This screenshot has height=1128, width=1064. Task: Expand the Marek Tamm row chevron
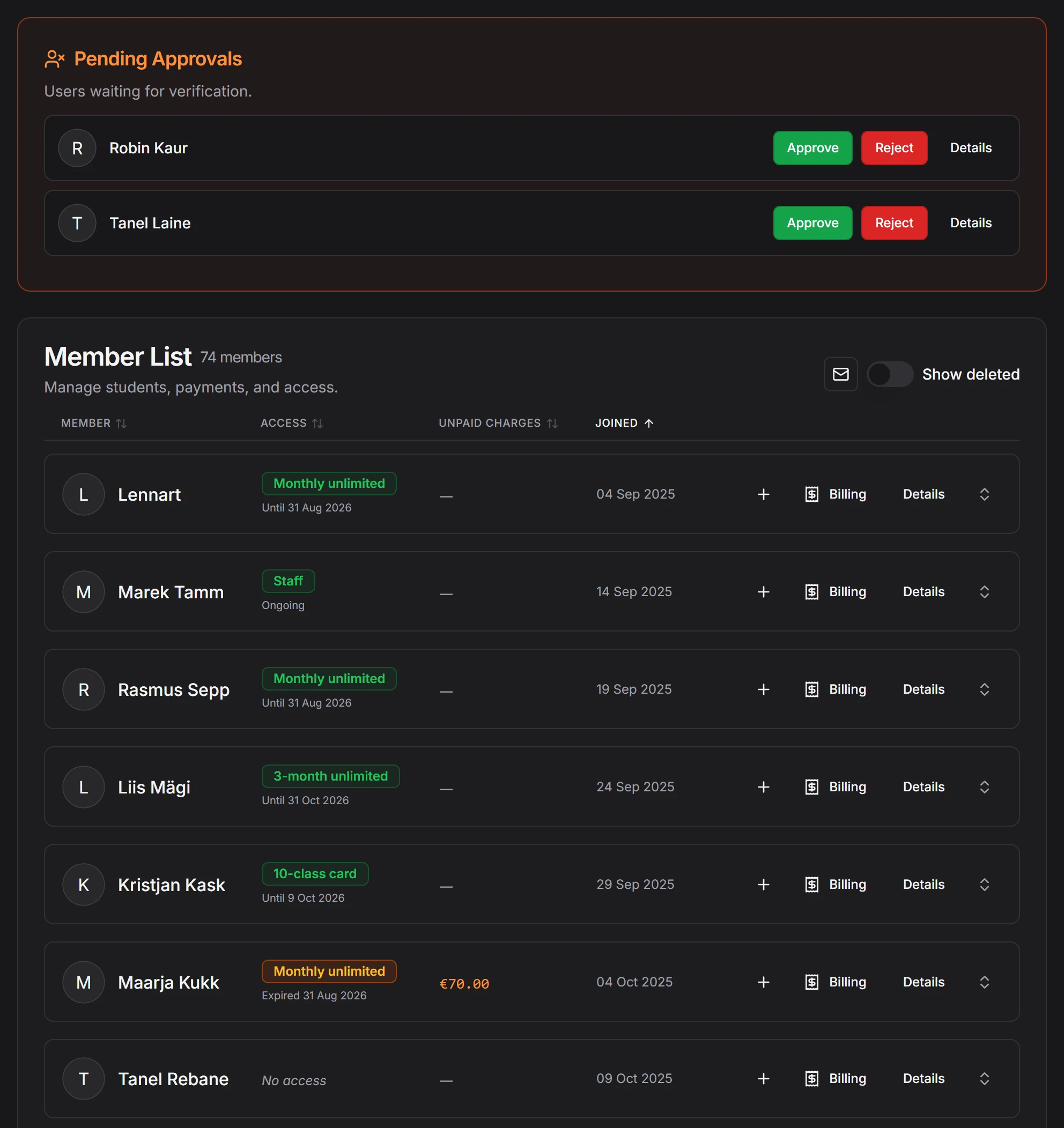click(984, 592)
